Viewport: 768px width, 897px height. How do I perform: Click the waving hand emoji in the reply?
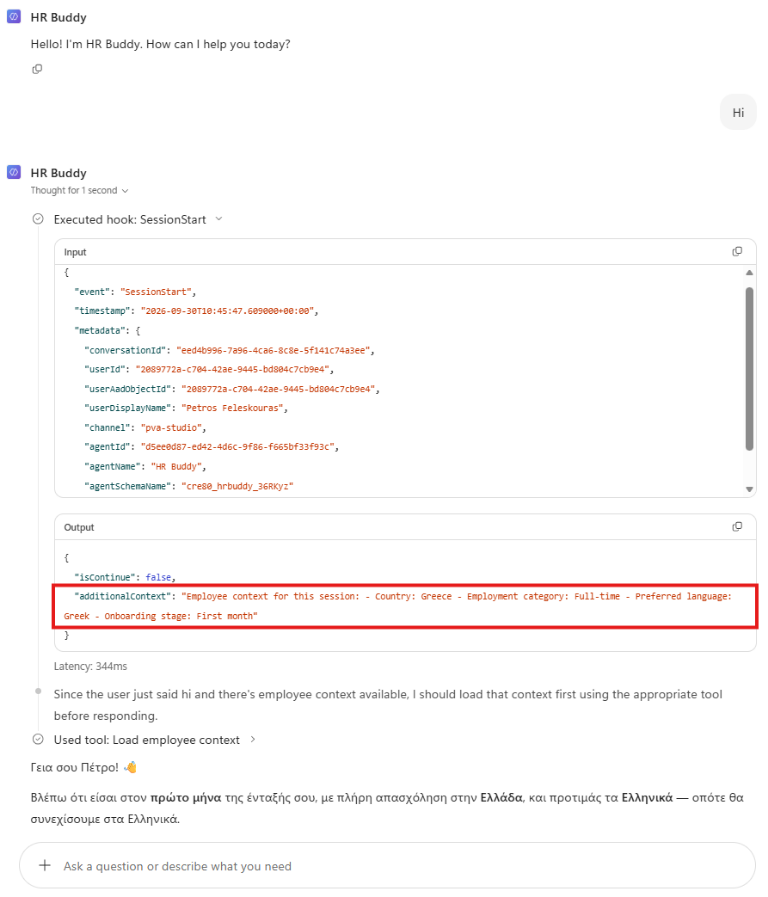tap(130, 767)
